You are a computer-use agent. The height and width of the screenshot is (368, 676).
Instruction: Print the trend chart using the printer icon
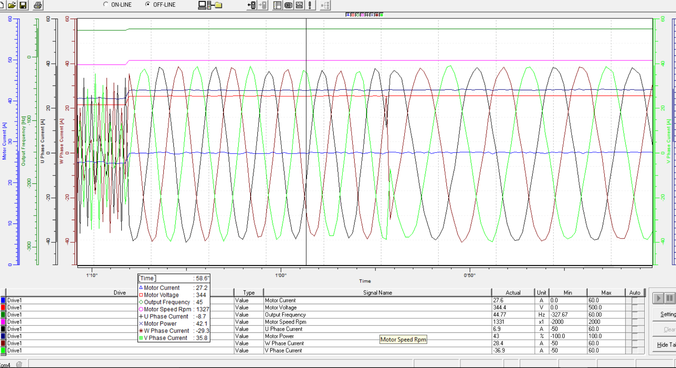[38, 5]
